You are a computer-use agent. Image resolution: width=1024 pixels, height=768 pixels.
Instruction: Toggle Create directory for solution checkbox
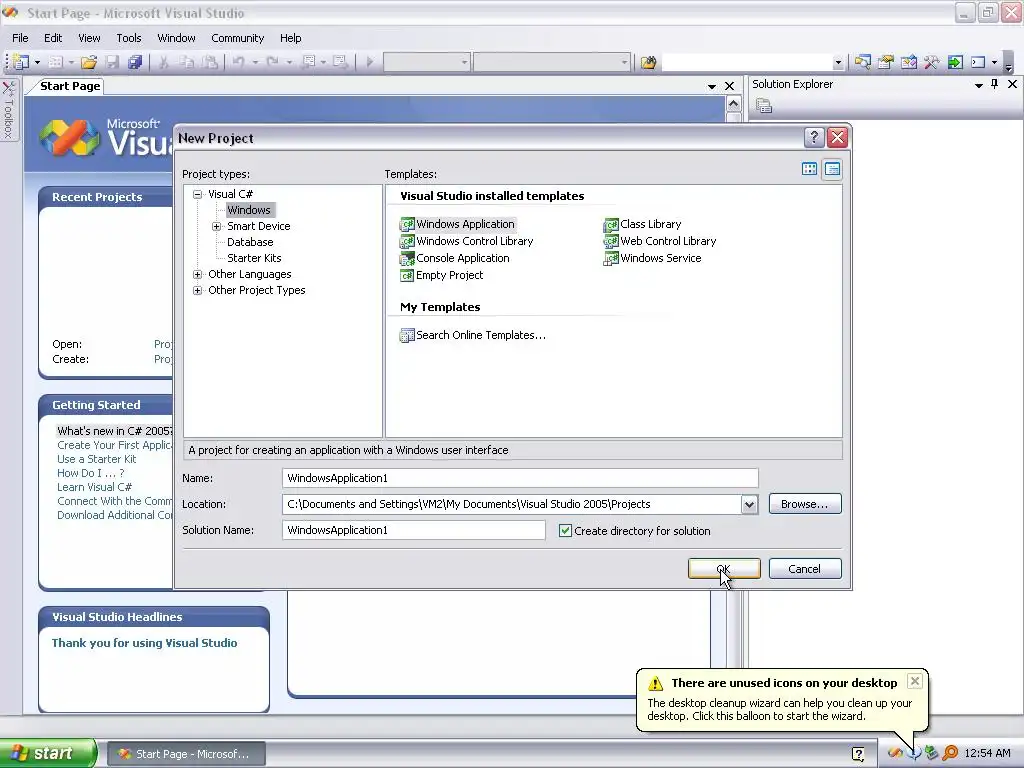(x=566, y=530)
